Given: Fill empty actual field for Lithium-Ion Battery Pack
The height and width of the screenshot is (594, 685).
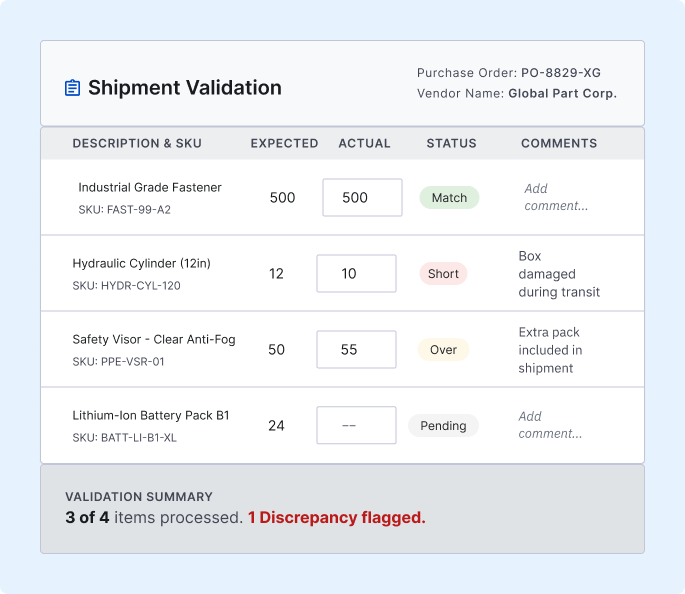Looking at the screenshot, I should tap(356, 425).
